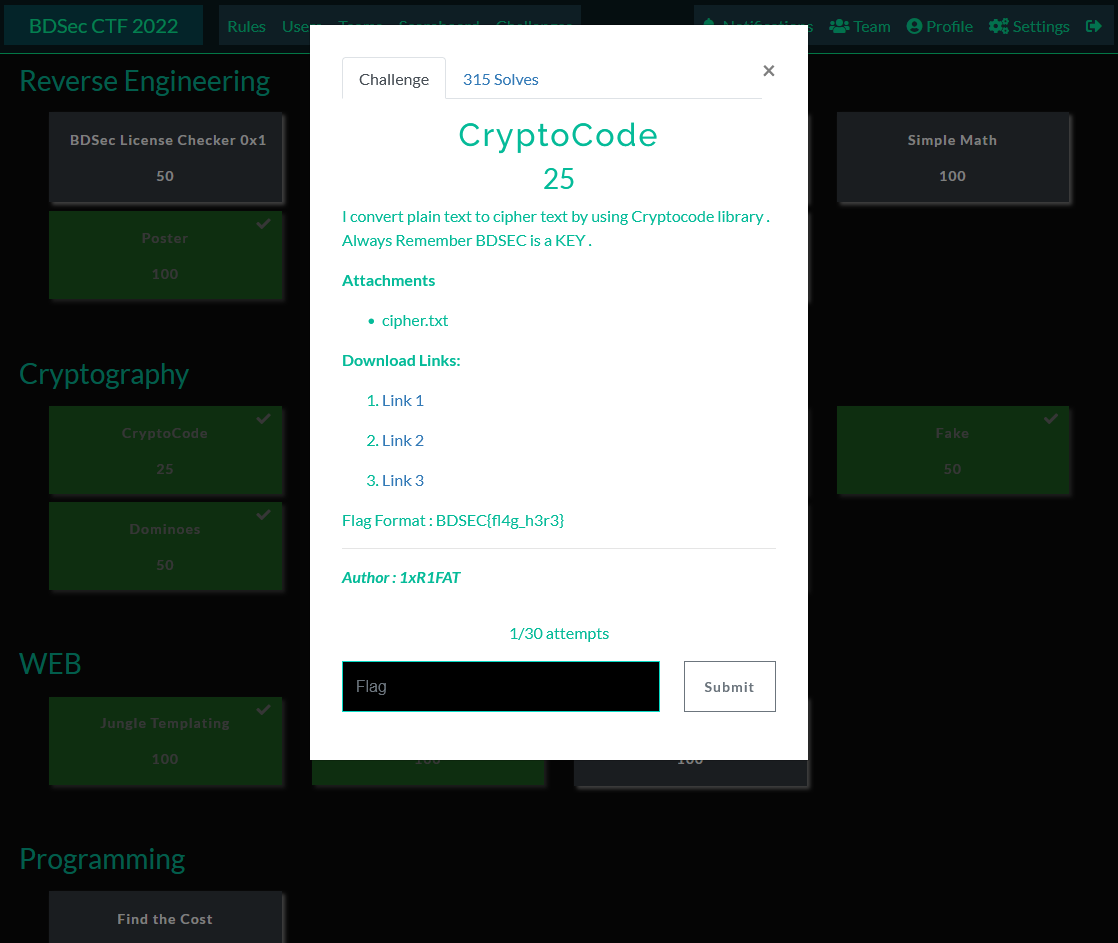Open the Simple Math challenge card
The width and height of the screenshot is (1118, 943).
(x=953, y=157)
